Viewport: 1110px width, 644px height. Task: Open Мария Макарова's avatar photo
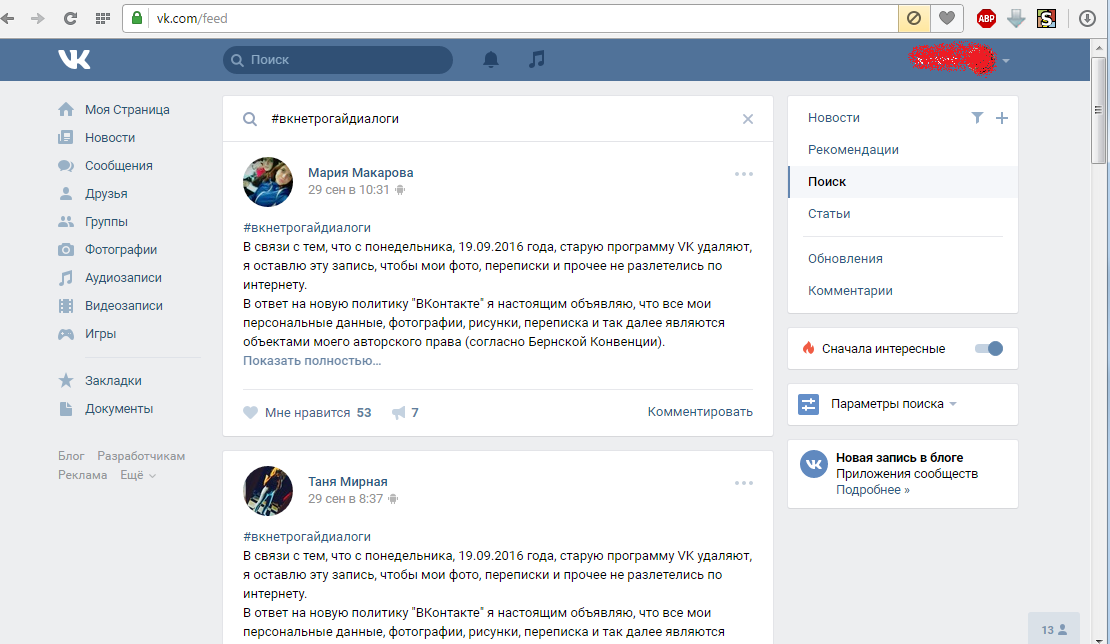[268, 182]
